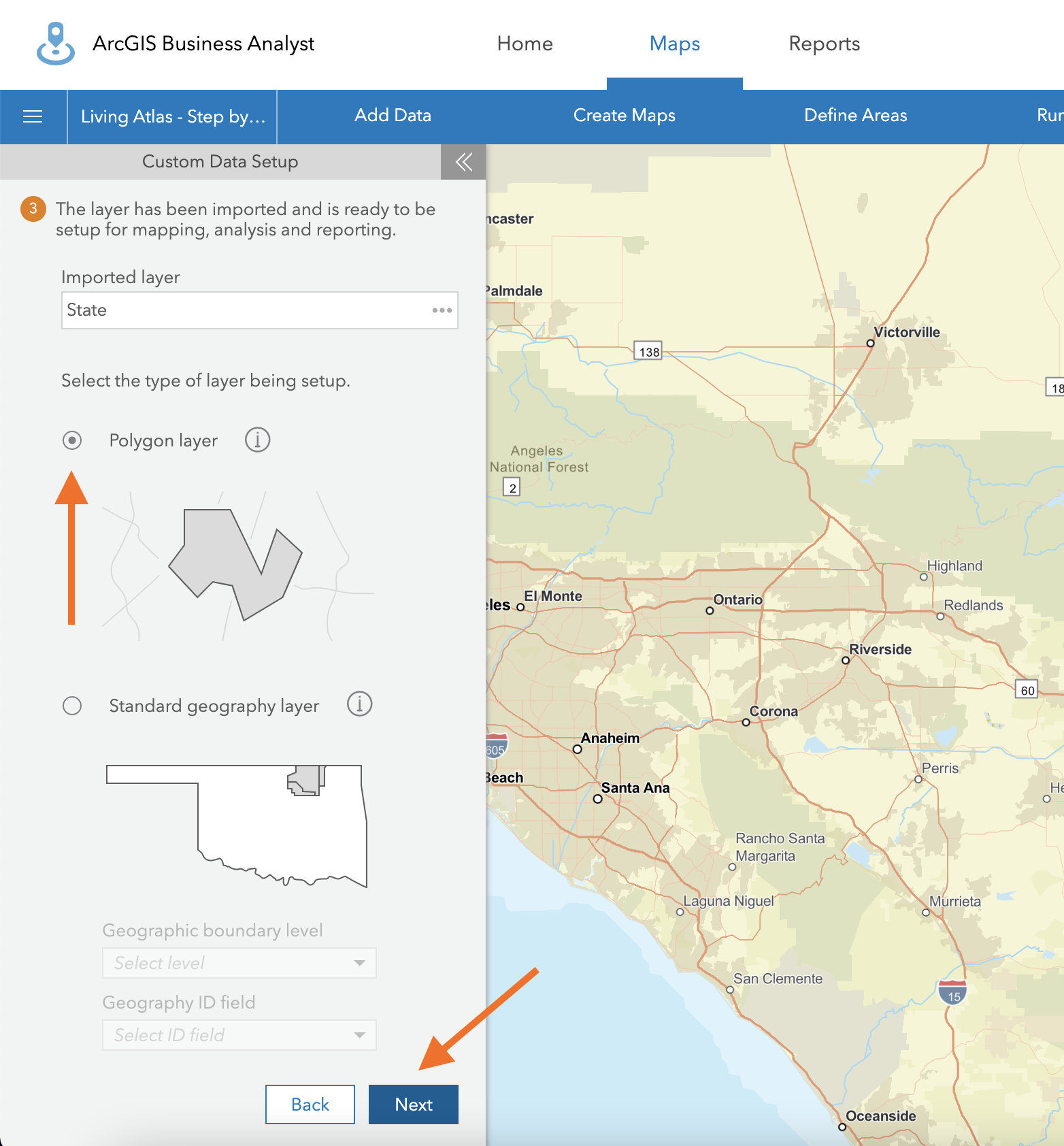
Task: Click the Palmdale label on map
Action: click(x=514, y=291)
